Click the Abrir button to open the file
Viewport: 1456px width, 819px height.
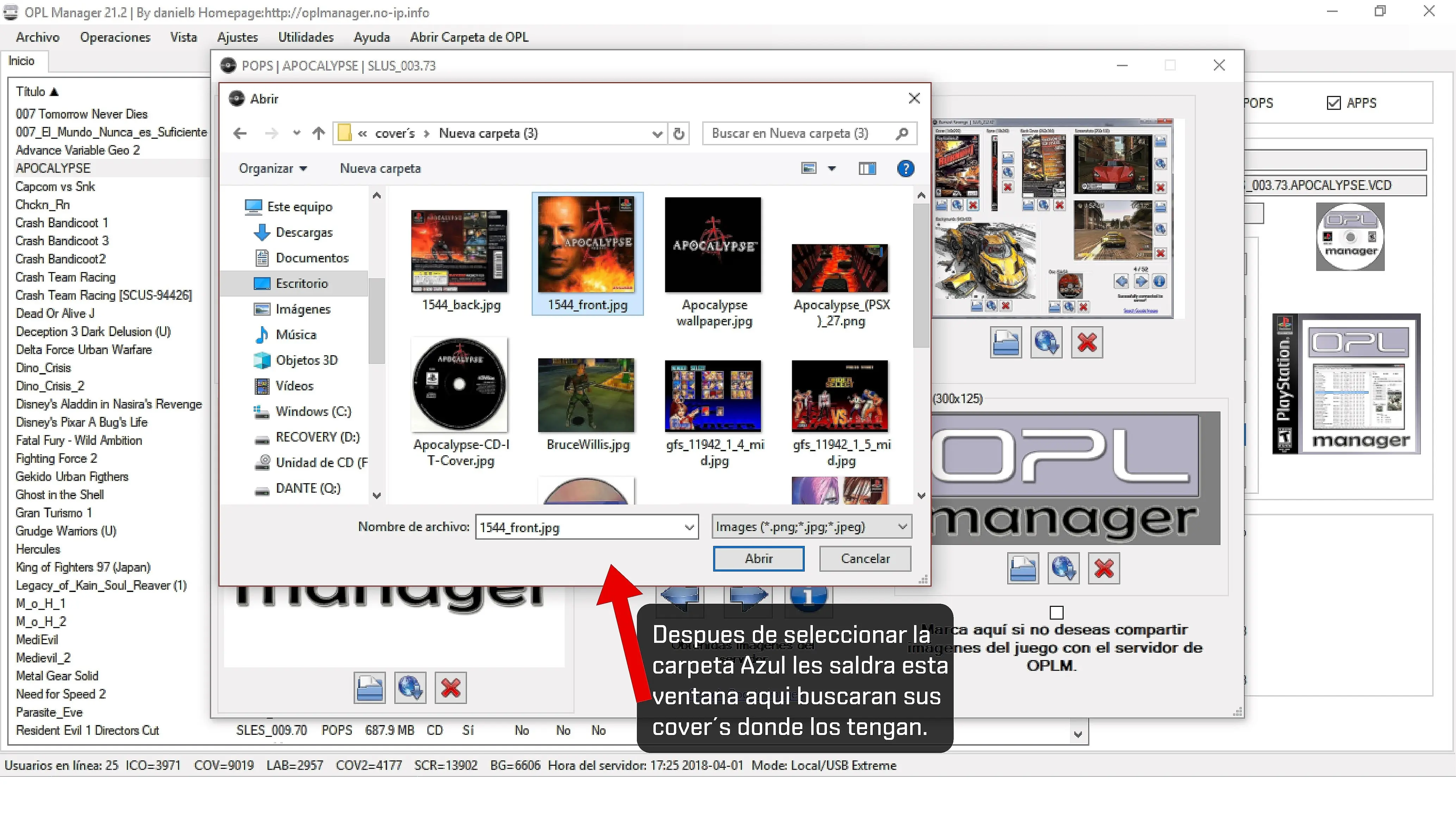pyautogui.click(x=759, y=559)
